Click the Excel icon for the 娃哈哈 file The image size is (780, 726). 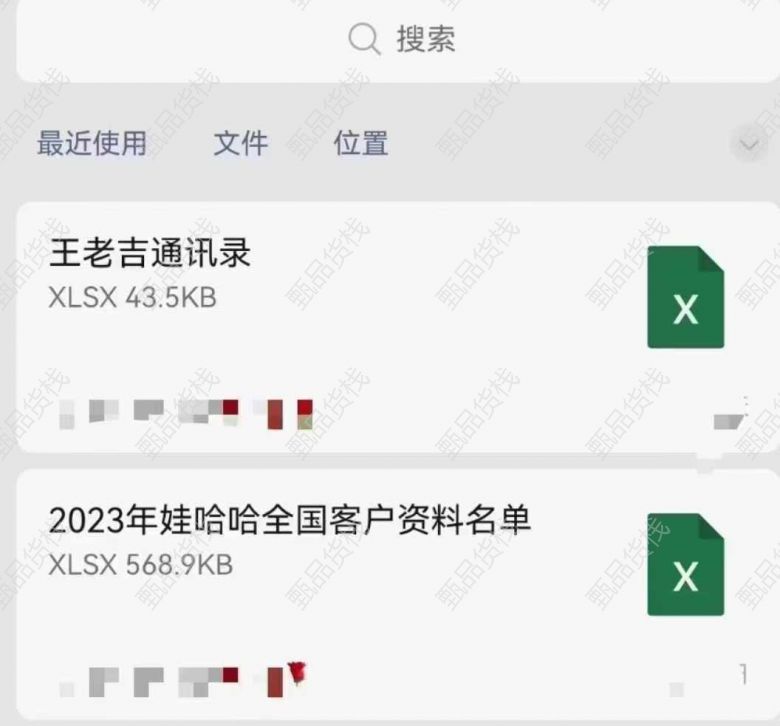[685, 564]
